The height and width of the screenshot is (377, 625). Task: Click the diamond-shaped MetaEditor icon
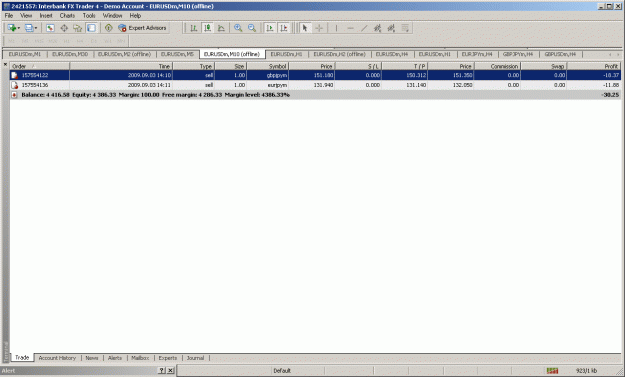108,28
